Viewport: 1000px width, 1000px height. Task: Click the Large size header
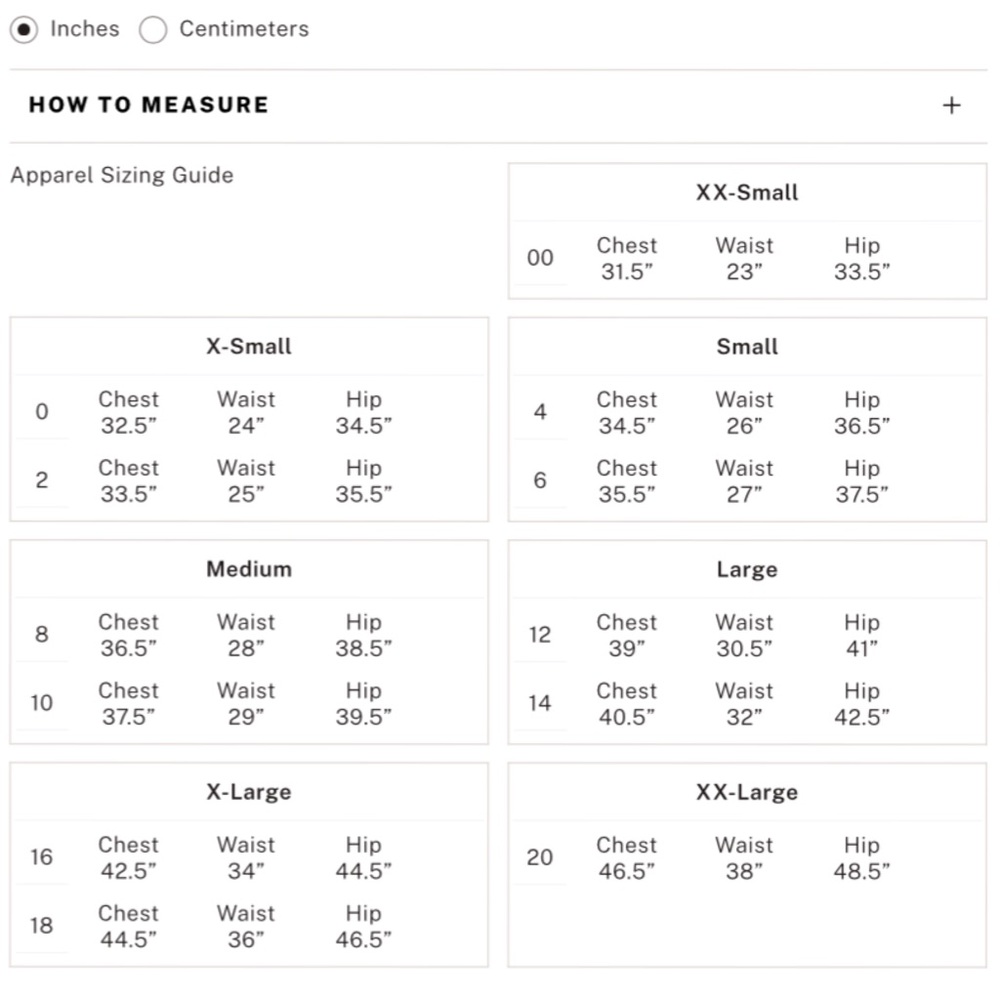point(747,569)
